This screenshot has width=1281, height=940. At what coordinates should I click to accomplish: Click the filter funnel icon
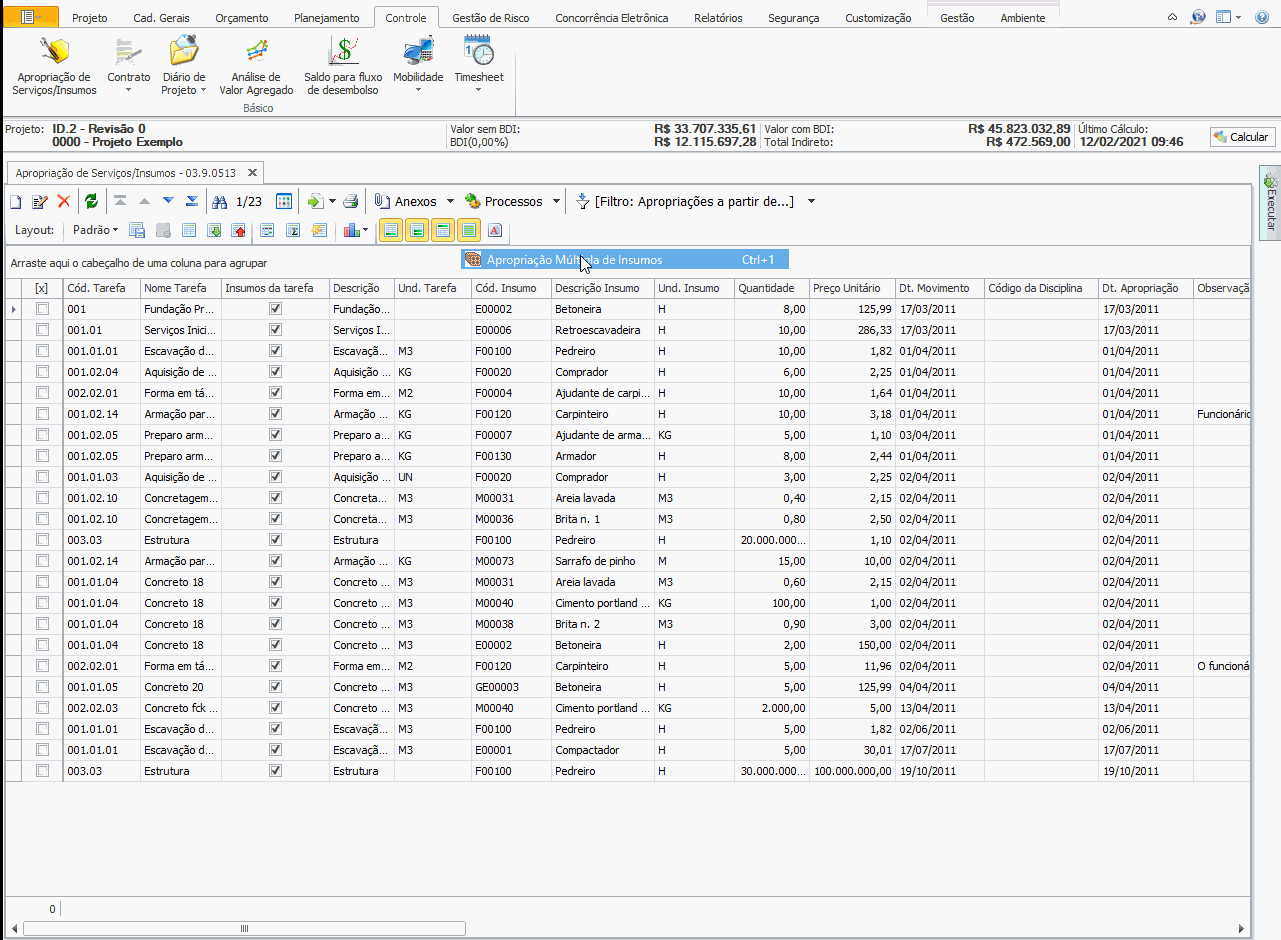point(584,202)
